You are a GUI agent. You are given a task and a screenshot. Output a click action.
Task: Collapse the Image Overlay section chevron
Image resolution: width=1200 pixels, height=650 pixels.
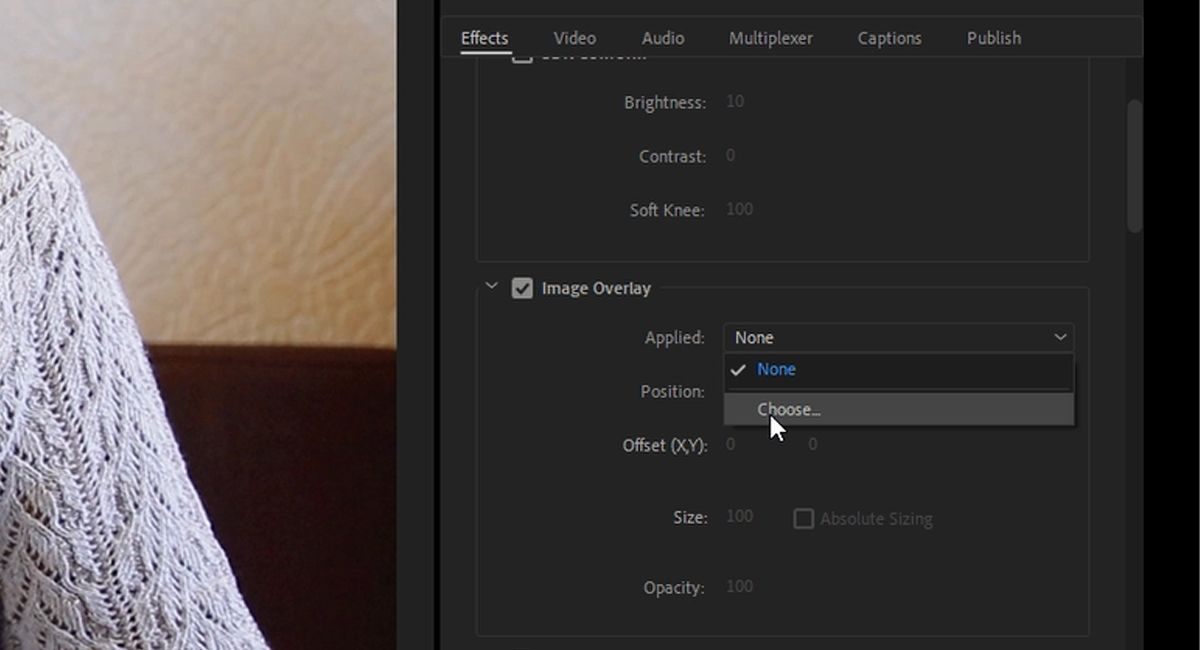(x=491, y=286)
